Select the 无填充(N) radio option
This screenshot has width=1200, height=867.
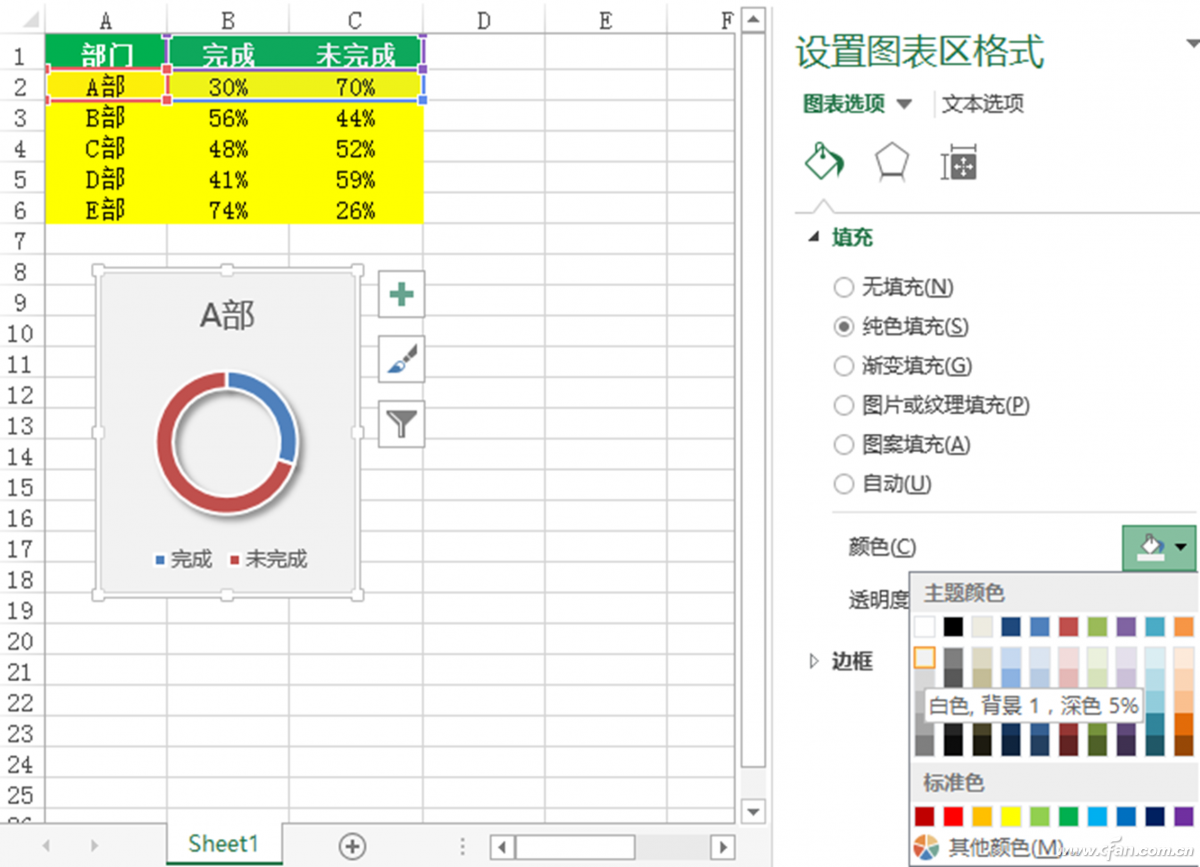click(x=843, y=288)
